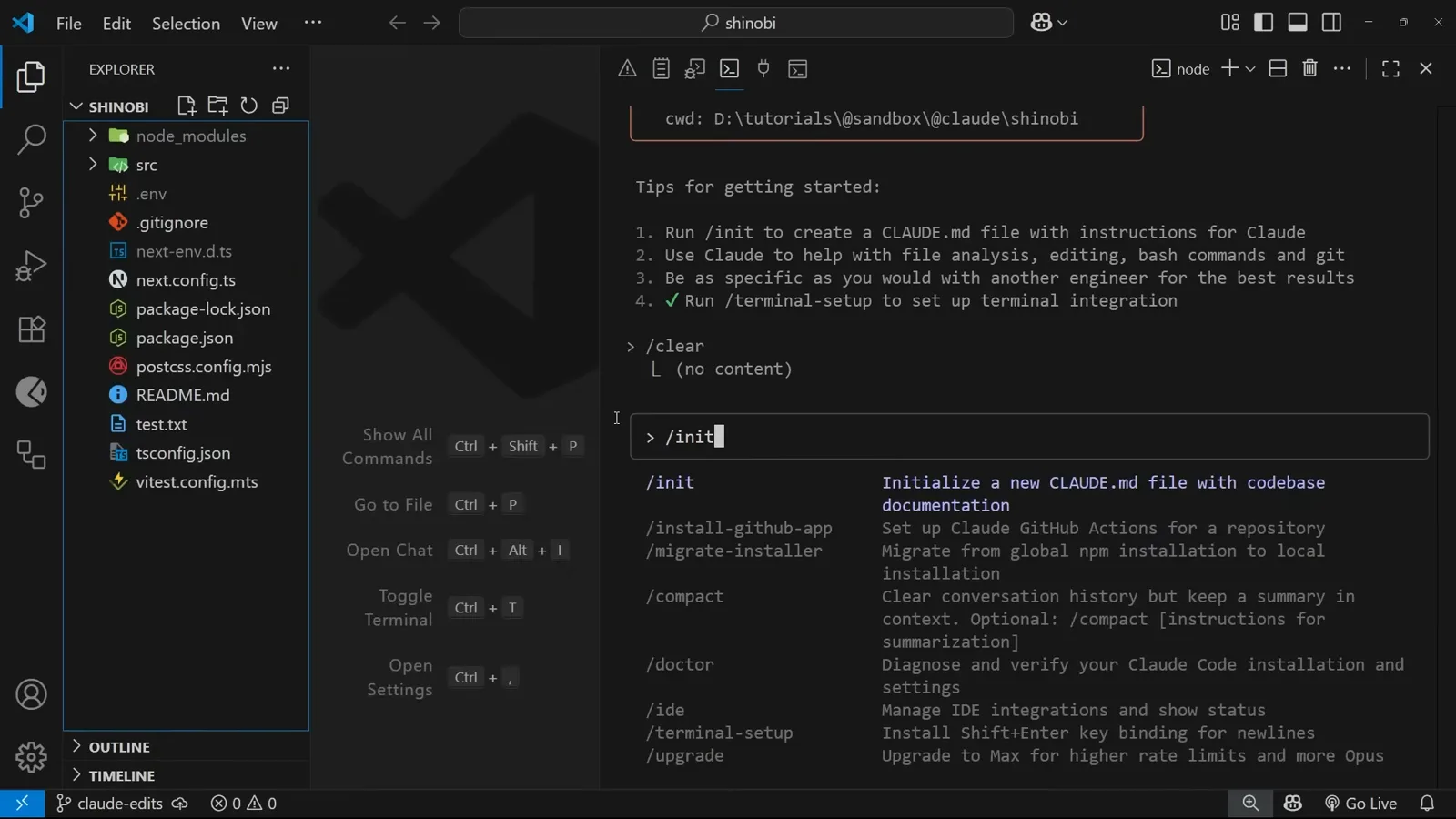1456x819 pixels.
Task: Kill terminal with trash icon
Action: click(x=1310, y=69)
